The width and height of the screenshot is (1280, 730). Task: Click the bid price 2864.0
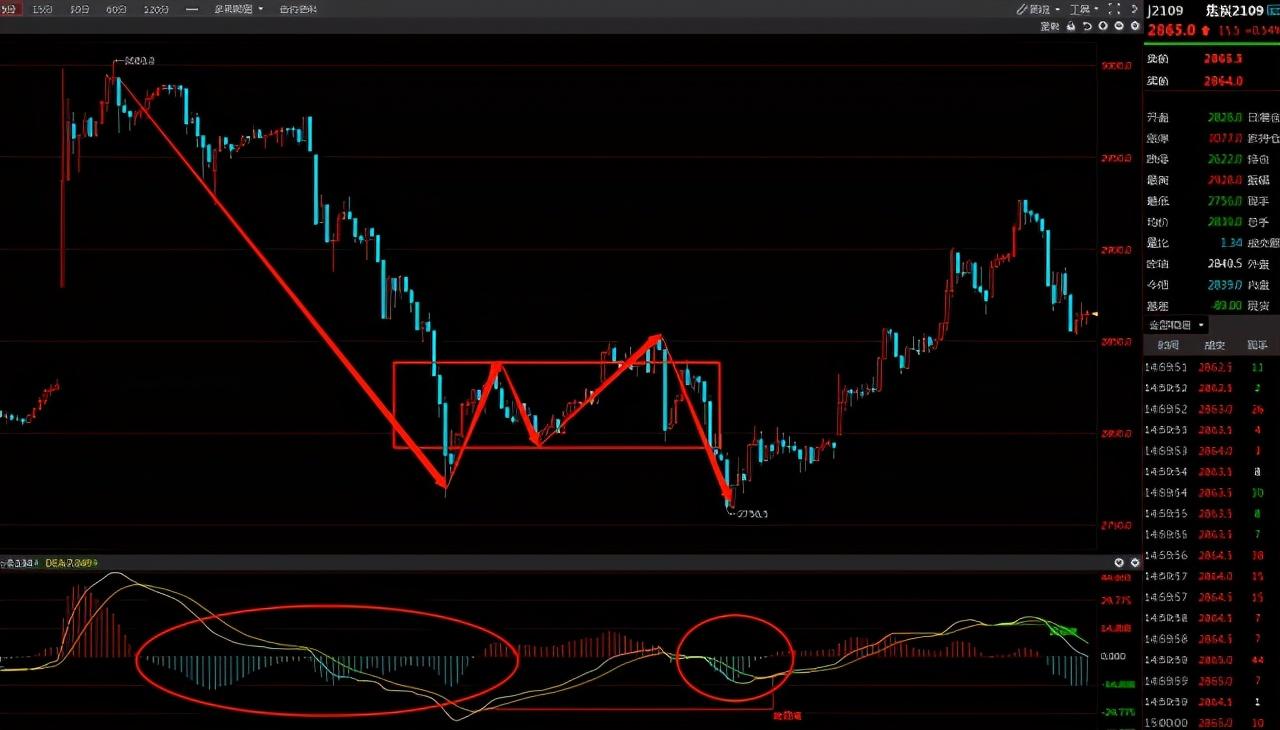(1224, 81)
